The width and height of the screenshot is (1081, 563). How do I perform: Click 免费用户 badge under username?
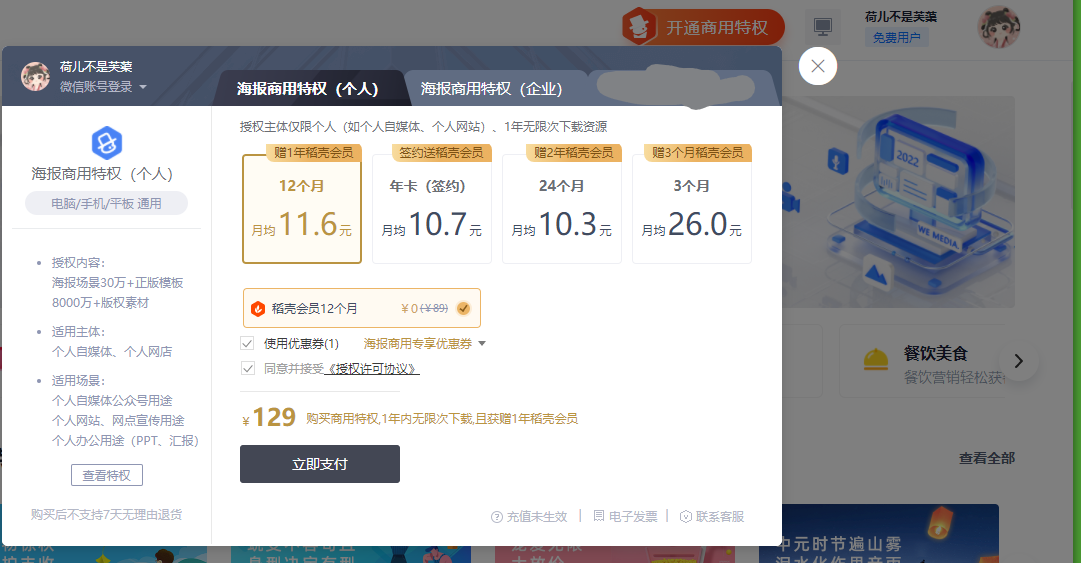point(896,38)
